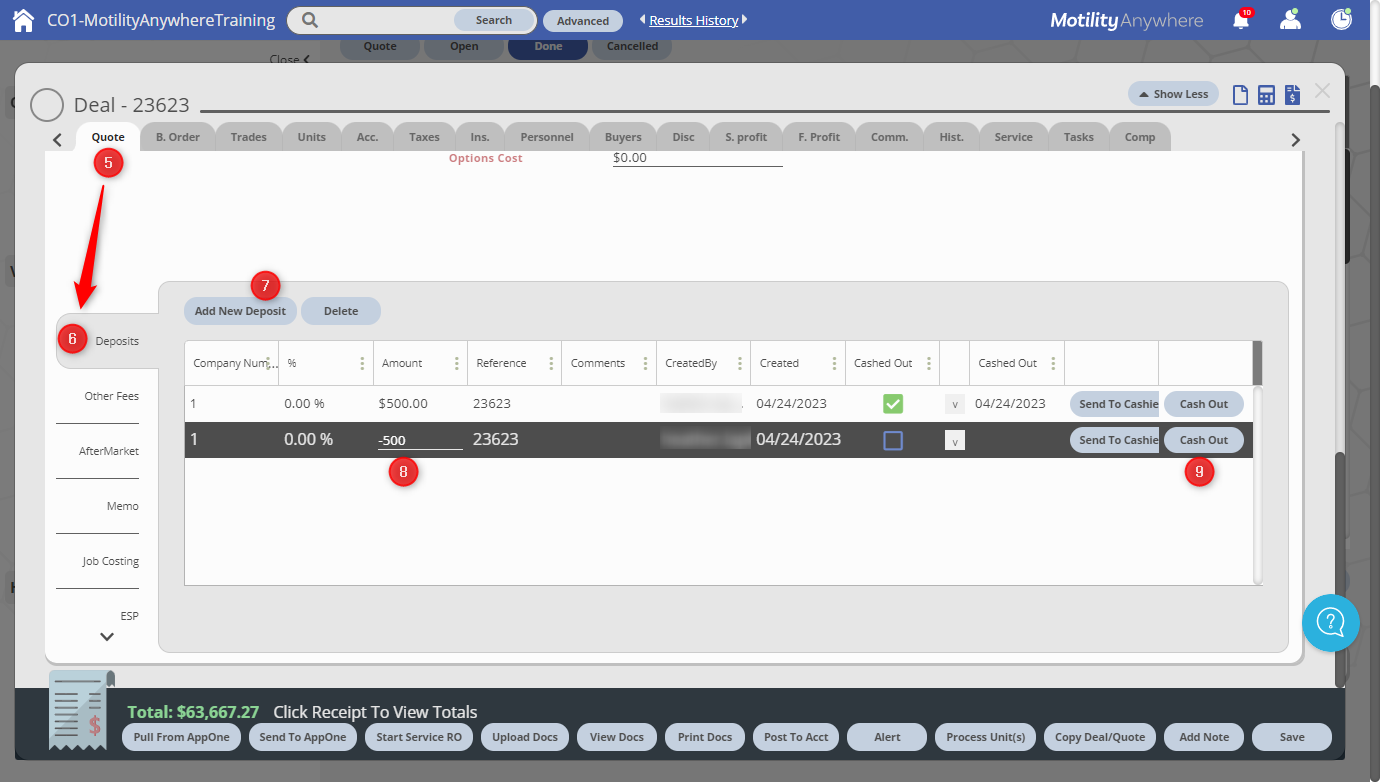The image size is (1380, 782).
Task: Check Cashed Out on the -500 deposit
Action: point(893,440)
